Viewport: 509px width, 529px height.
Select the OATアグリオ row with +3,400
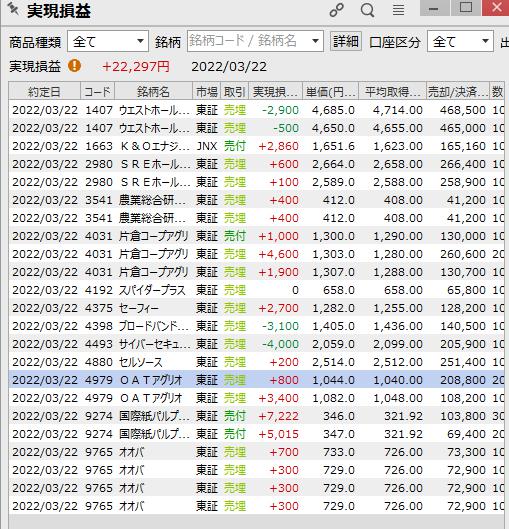click(x=256, y=398)
